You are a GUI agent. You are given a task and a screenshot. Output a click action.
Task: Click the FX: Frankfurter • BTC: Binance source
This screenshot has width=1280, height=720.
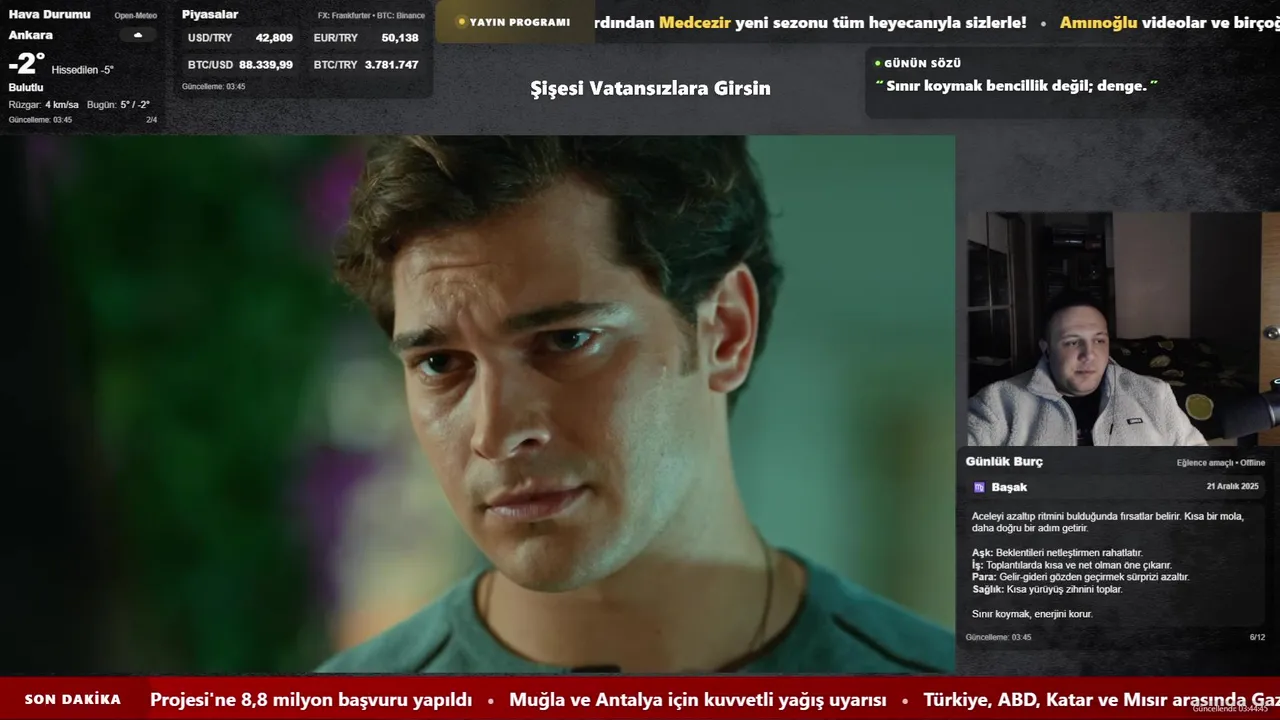click(x=371, y=16)
